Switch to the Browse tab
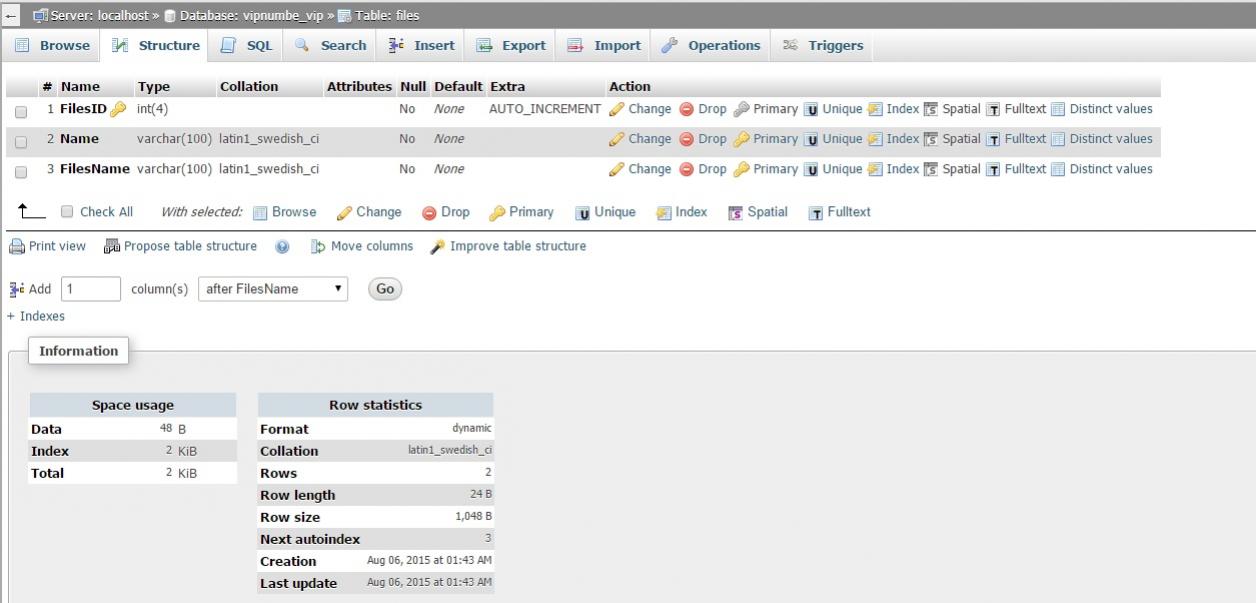Viewport: 1256px width, 603px height. coord(52,45)
